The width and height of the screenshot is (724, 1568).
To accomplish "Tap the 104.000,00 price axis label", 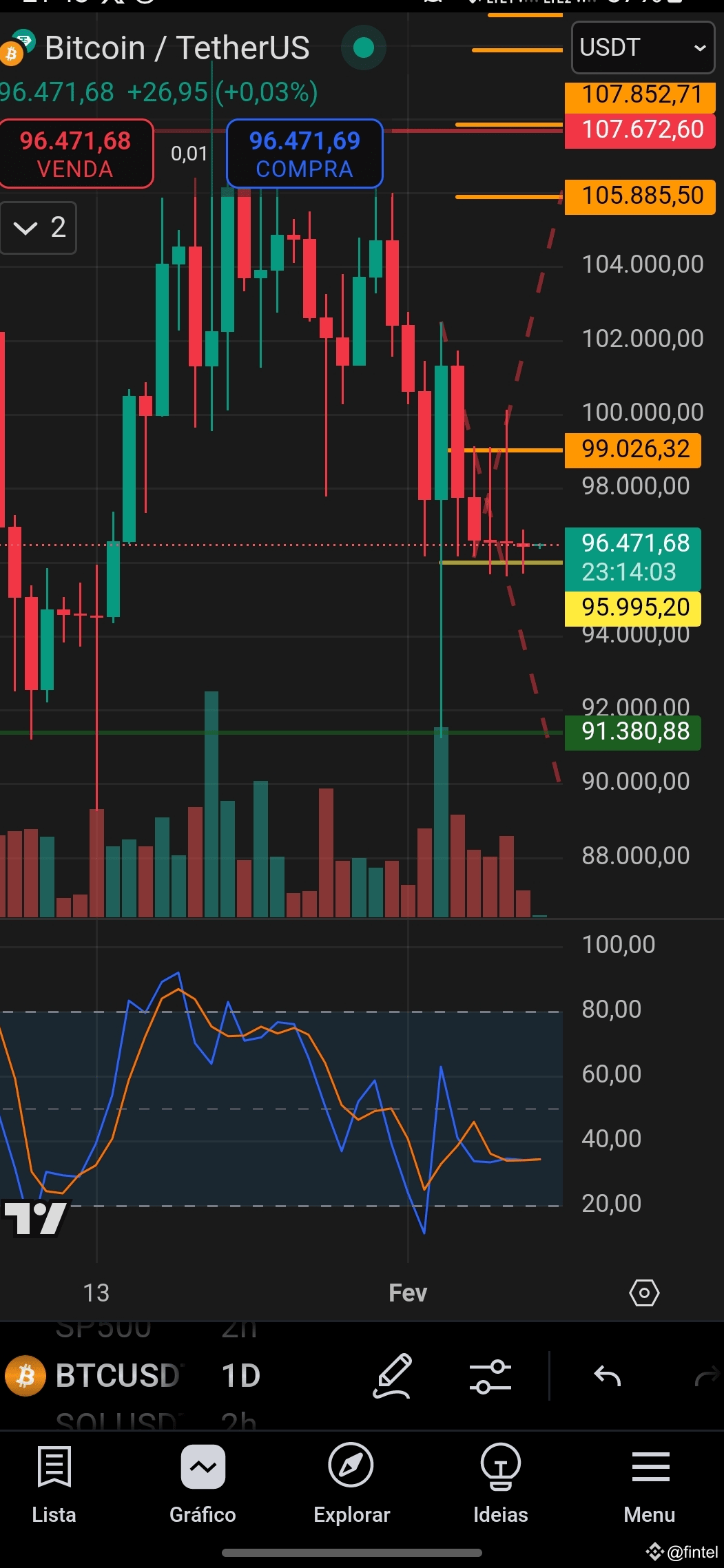I will click(642, 264).
